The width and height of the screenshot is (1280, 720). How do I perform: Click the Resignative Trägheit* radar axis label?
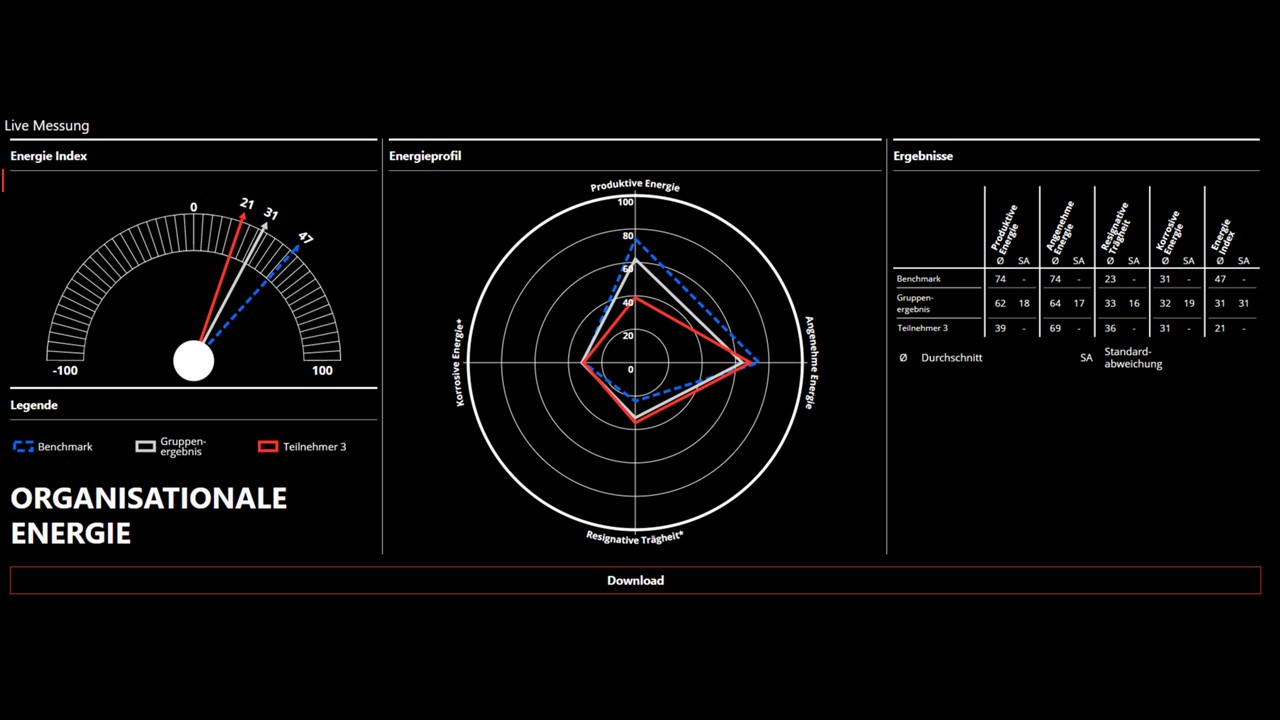[635, 537]
